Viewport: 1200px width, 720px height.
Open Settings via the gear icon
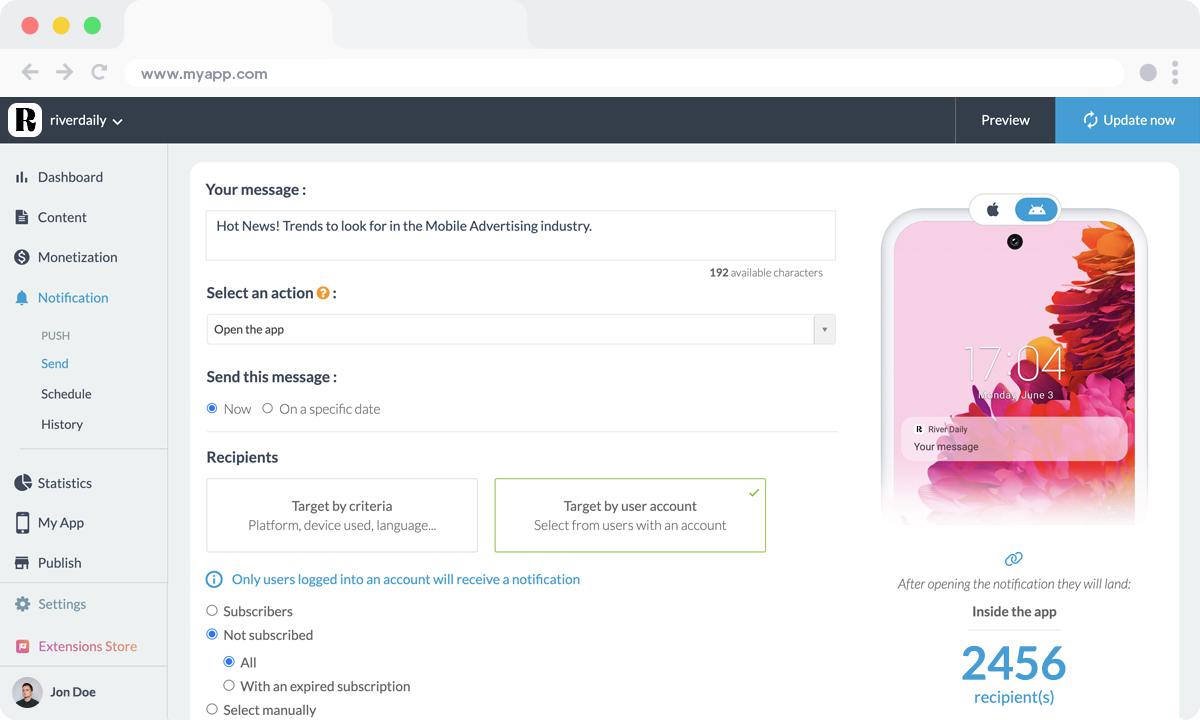click(x=22, y=604)
